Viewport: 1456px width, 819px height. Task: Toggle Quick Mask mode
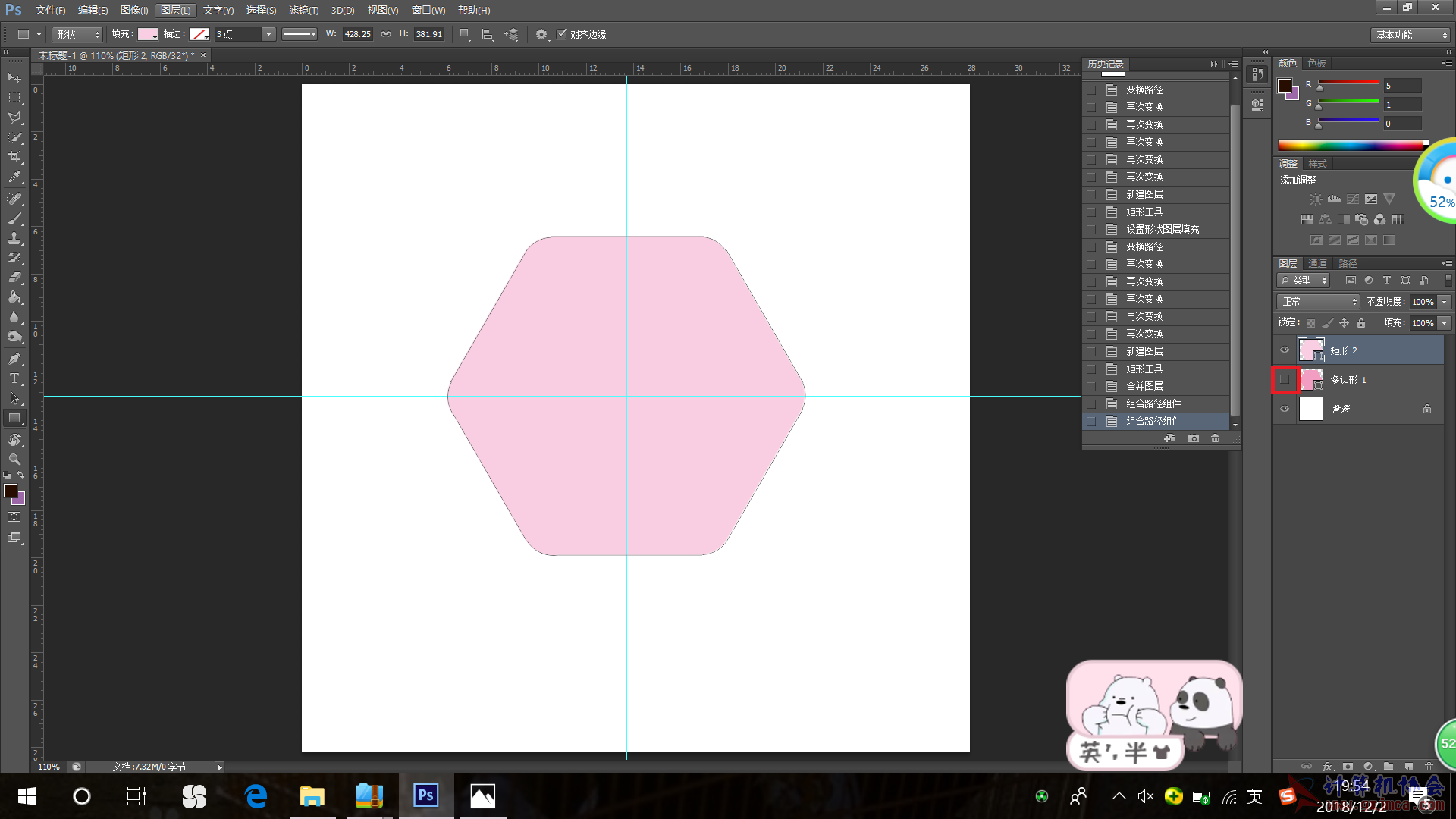[x=14, y=517]
